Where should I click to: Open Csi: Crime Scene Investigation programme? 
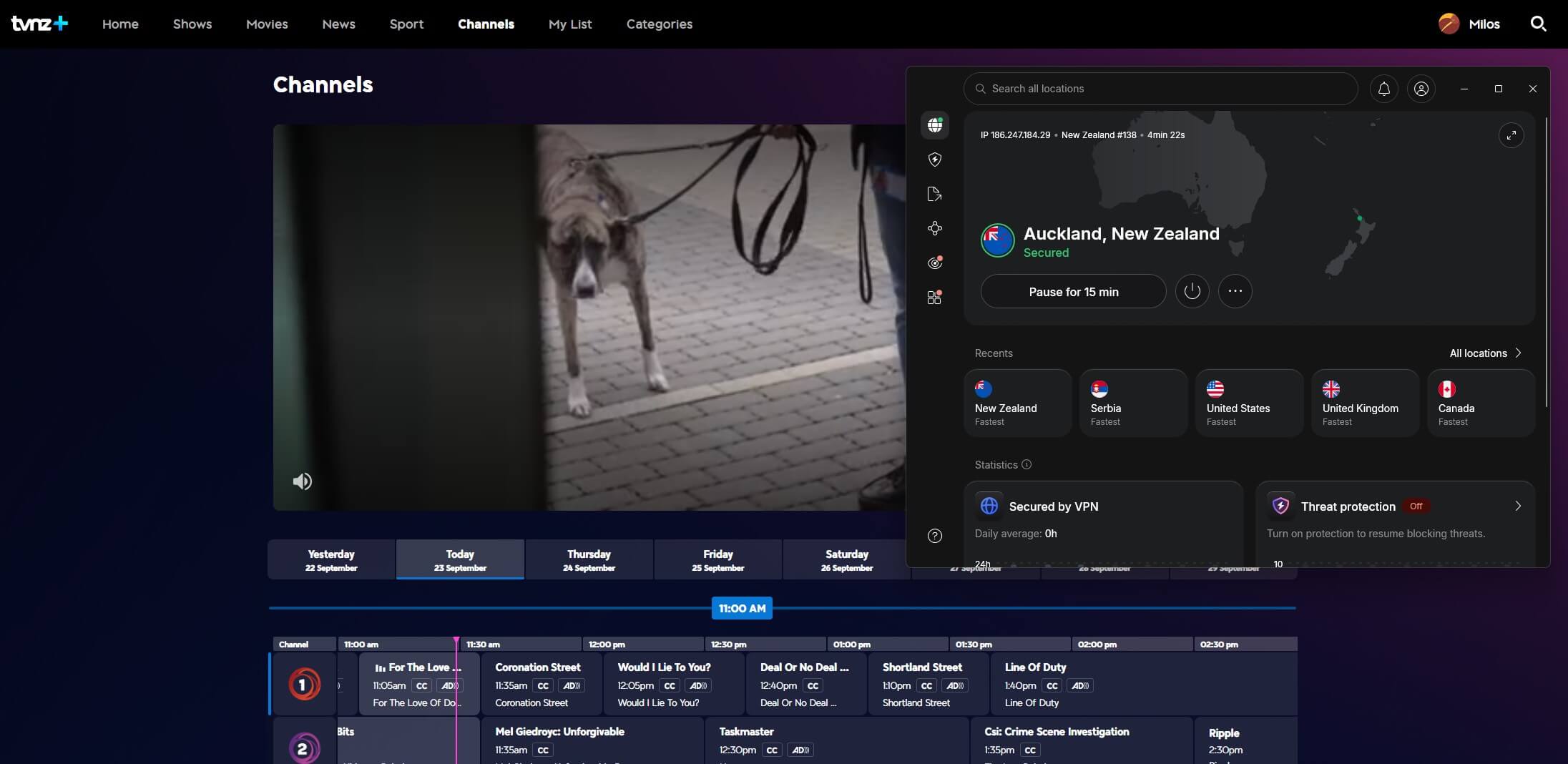[x=1081, y=740]
